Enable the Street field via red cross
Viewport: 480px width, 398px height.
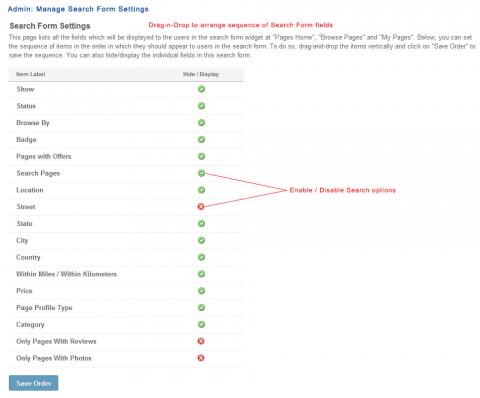[201, 207]
